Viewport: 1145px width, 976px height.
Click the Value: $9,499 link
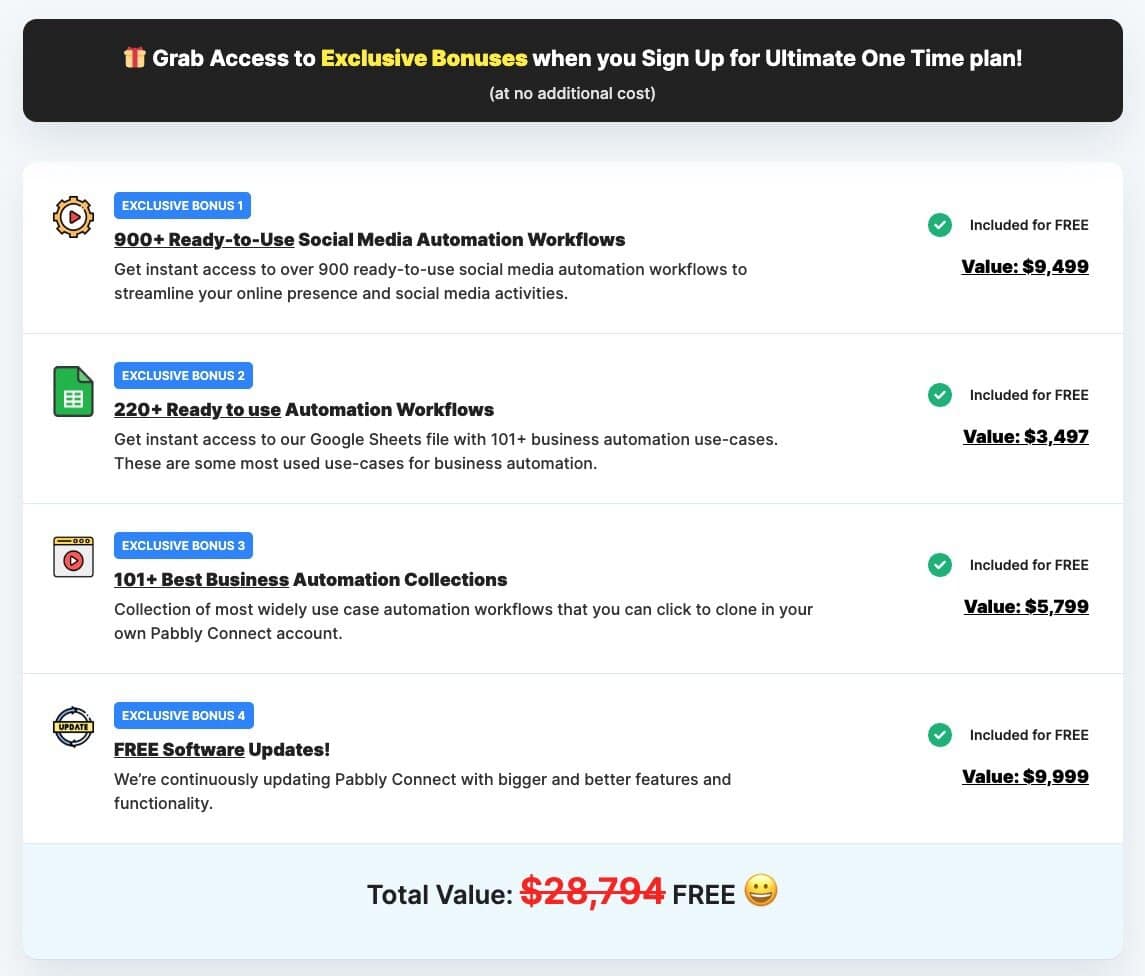[1025, 267]
